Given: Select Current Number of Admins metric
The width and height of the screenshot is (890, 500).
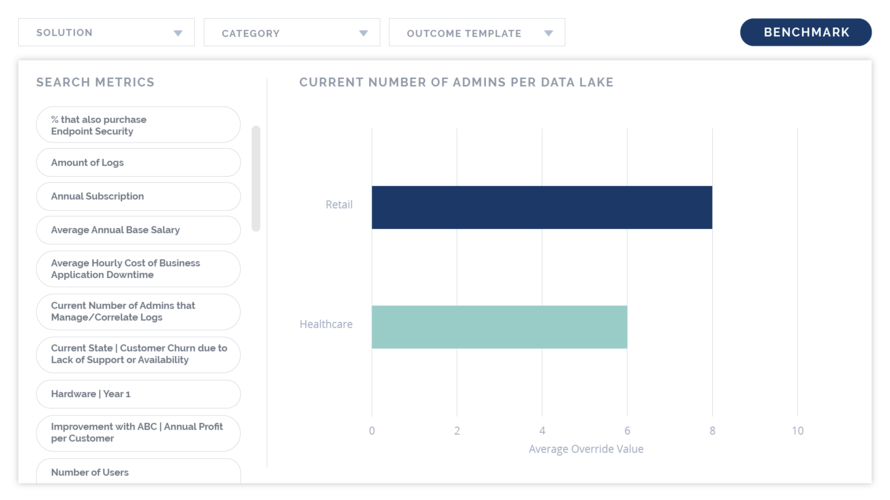Looking at the screenshot, I should coord(138,311).
